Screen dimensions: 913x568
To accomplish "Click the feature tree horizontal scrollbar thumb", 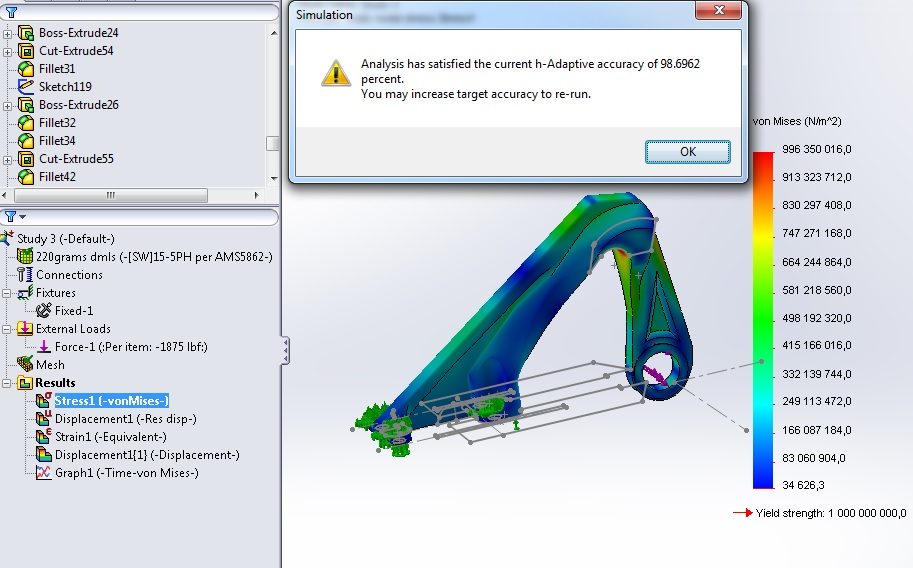I will [111, 195].
